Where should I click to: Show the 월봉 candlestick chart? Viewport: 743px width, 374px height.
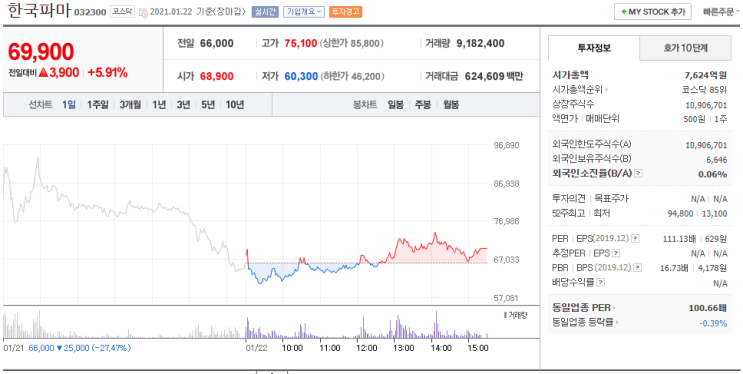(451, 105)
